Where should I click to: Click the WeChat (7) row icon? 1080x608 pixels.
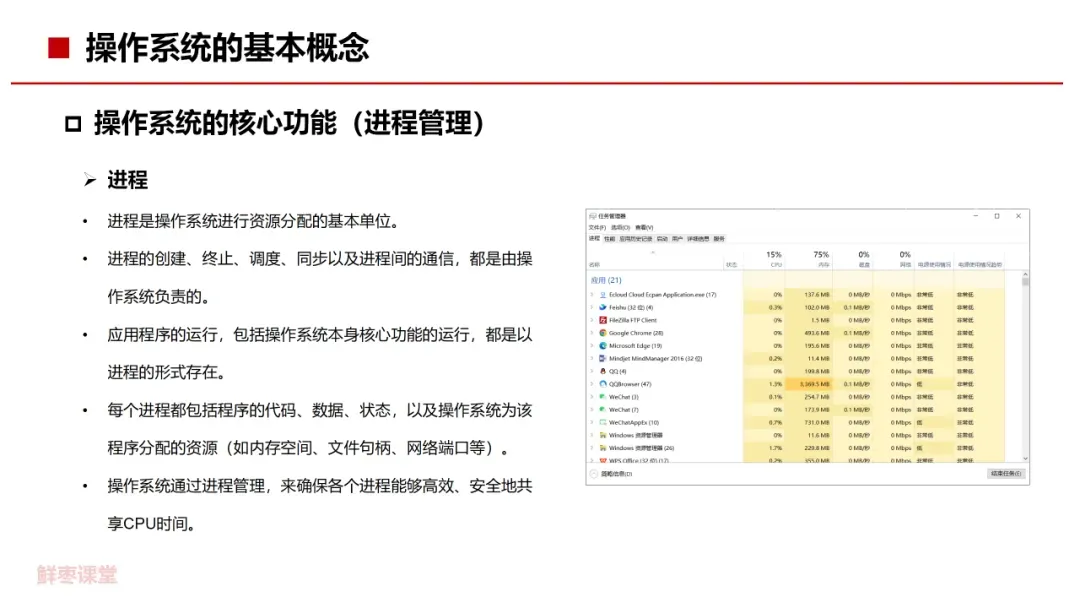click(x=603, y=410)
